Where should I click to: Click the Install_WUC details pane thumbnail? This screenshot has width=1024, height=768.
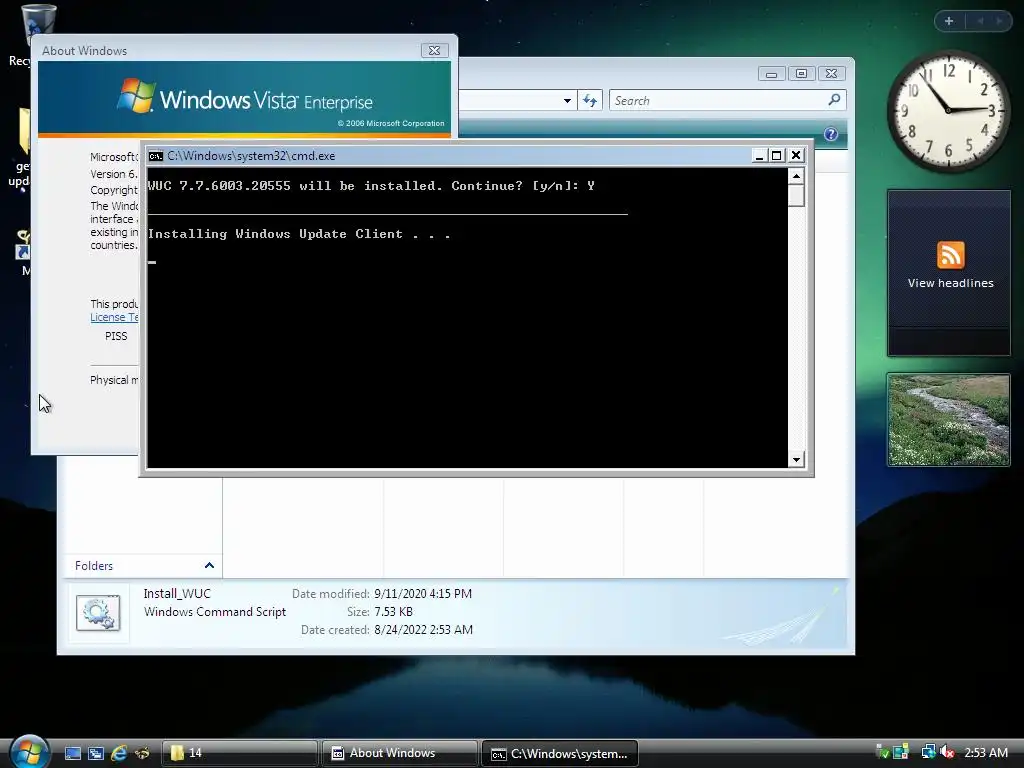point(99,613)
